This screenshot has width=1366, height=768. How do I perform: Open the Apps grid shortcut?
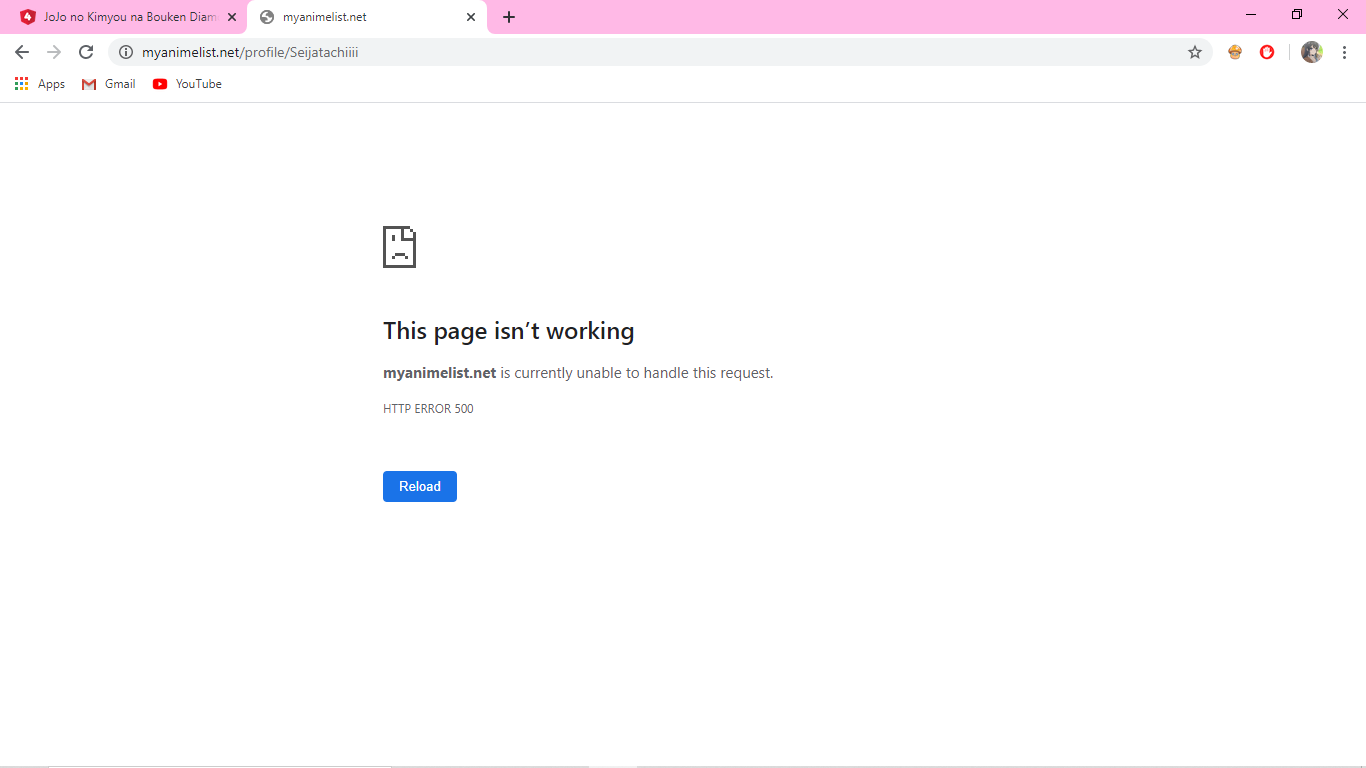pos(40,84)
